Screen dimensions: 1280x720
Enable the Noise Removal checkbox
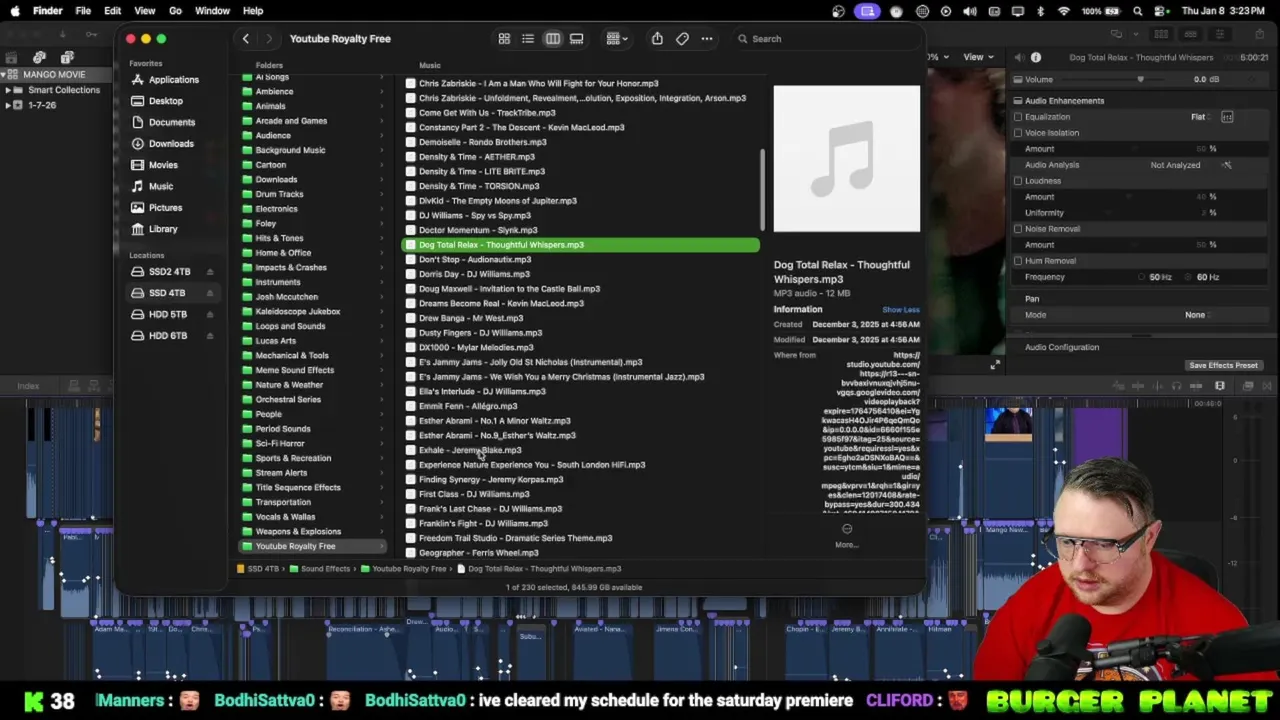point(1018,229)
